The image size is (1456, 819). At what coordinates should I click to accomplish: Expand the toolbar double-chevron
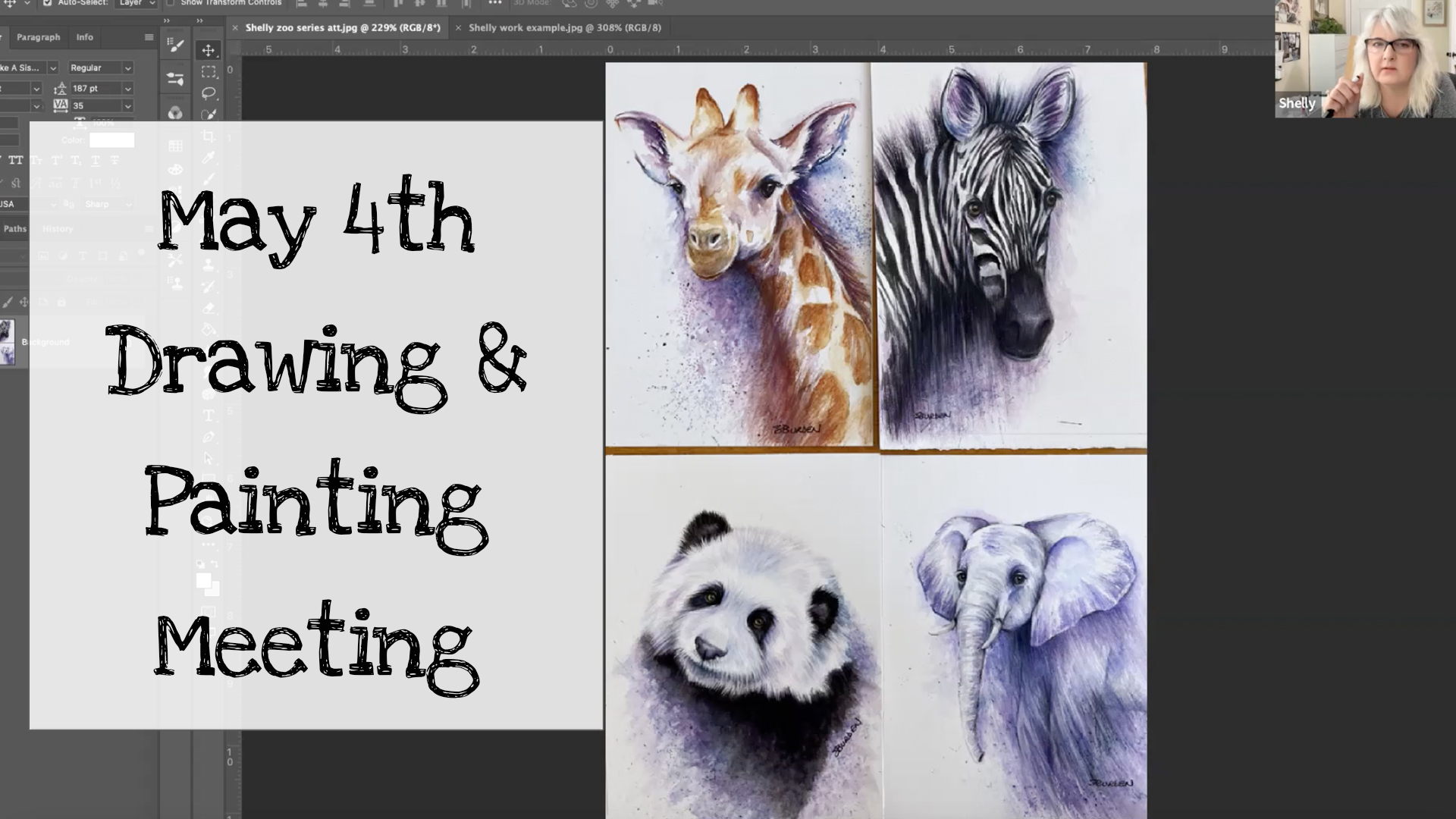pos(200,20)
